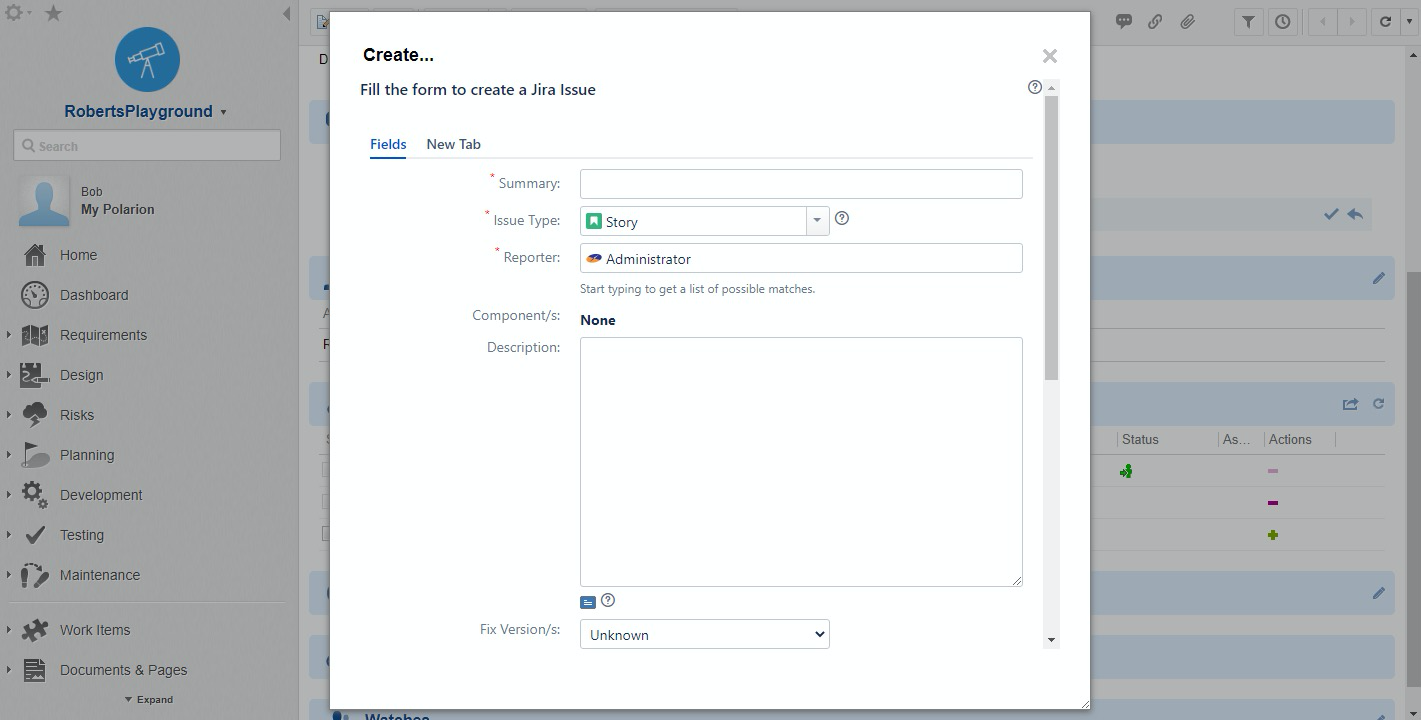Click the refresh arrow in top toolbar
The width and height of the screenshot is (1421, 720).
pos(1385,21)
